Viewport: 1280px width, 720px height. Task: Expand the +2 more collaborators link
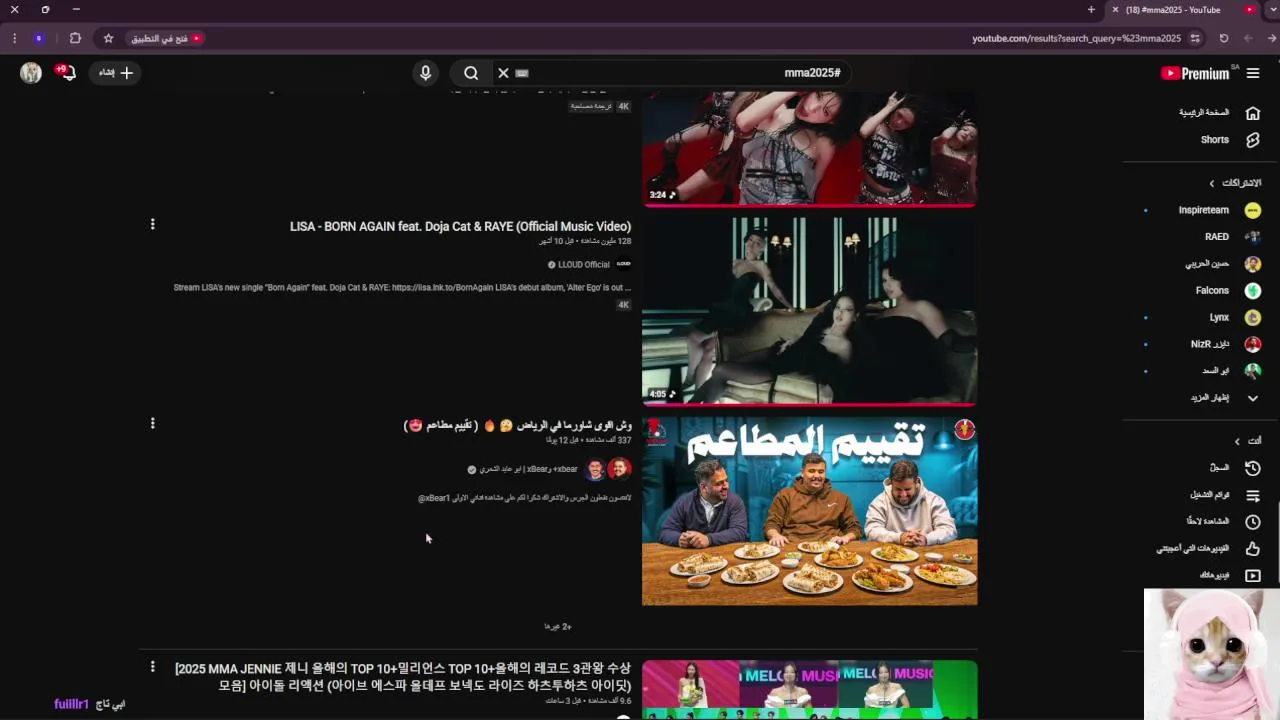click(558, 627)
